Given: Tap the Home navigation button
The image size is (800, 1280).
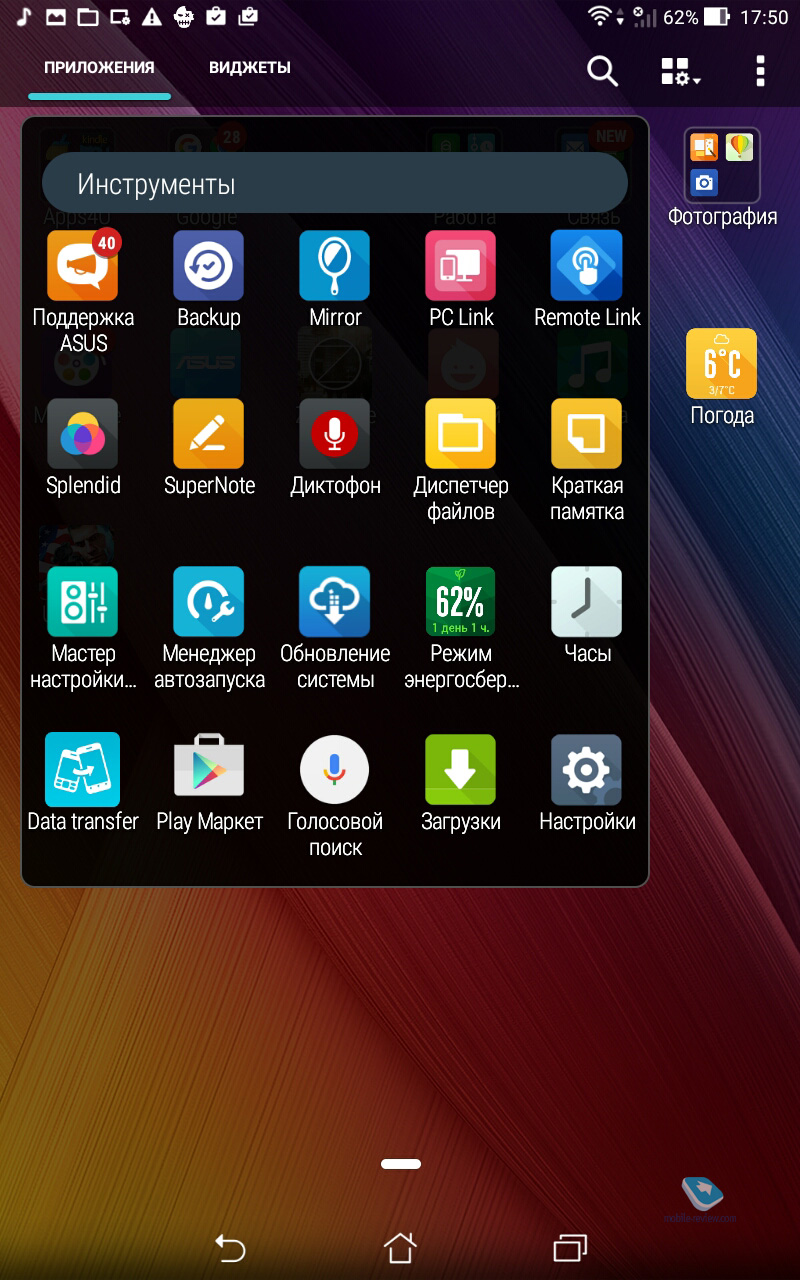Looking at the screenshot, I should [400, 1247].
